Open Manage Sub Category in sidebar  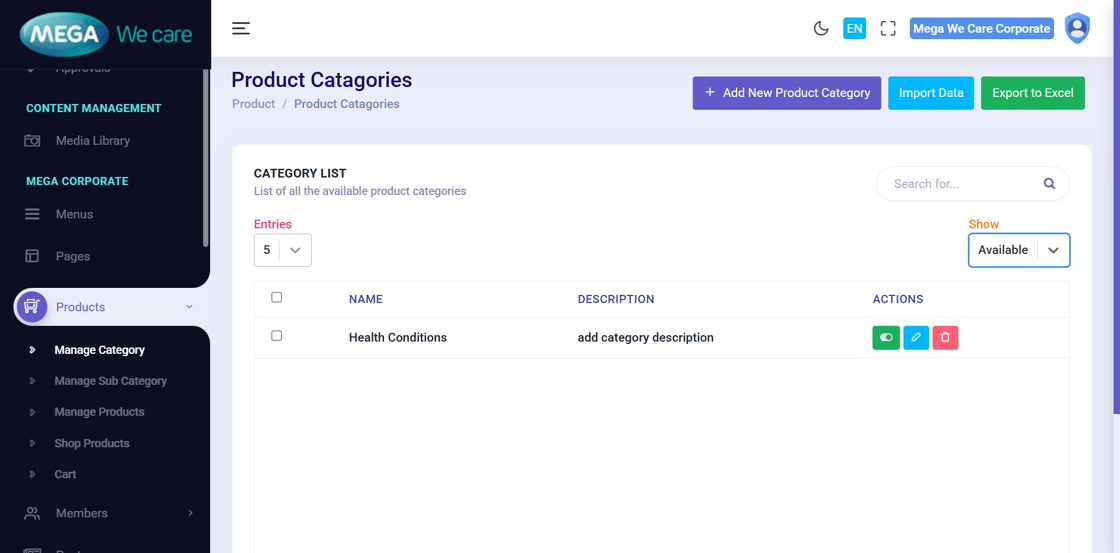pyautogui.click(x=110, y=381)
